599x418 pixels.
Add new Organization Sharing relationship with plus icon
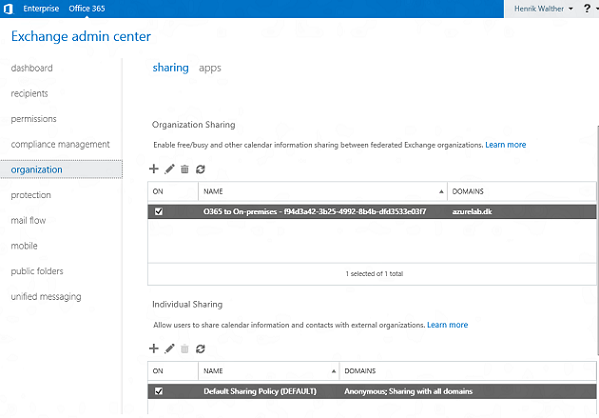tap(154, 169)
